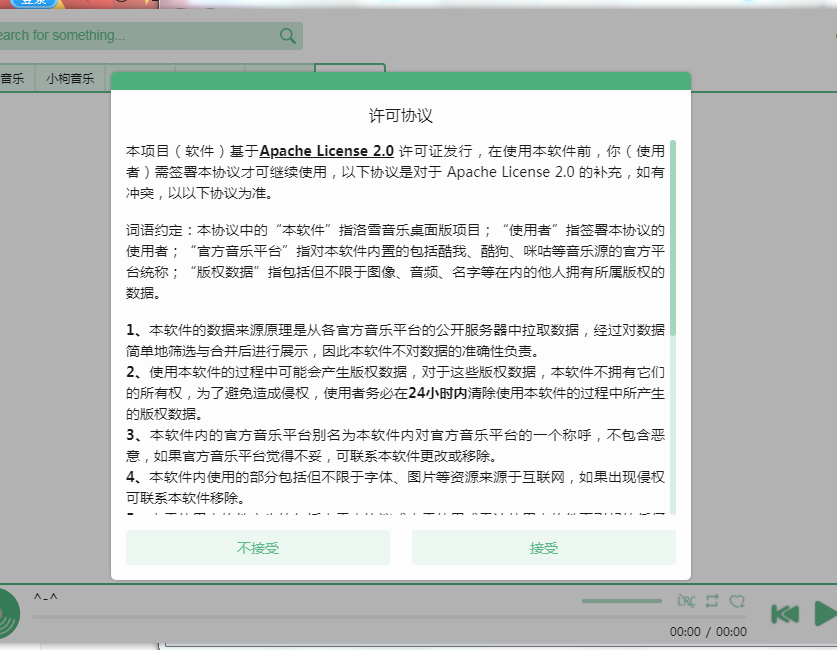Click the 接受 accept button

(x=543, y=548)
